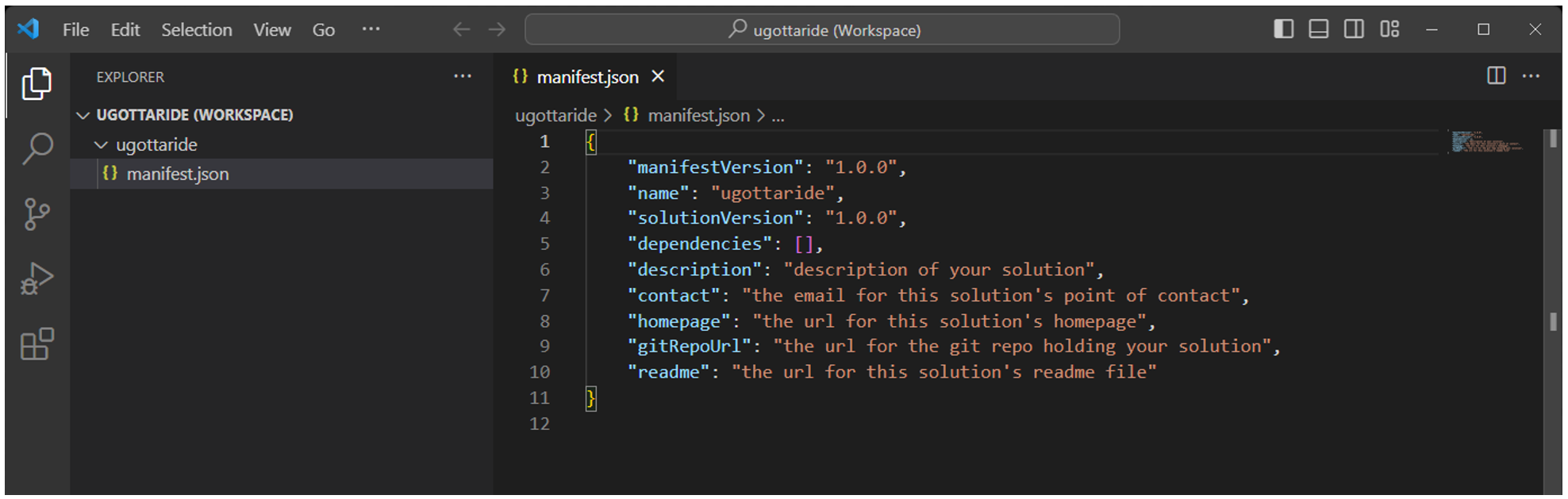The image size is (1568, 499).
Task: Split the editor to the right
Action: click(1496, 76)
